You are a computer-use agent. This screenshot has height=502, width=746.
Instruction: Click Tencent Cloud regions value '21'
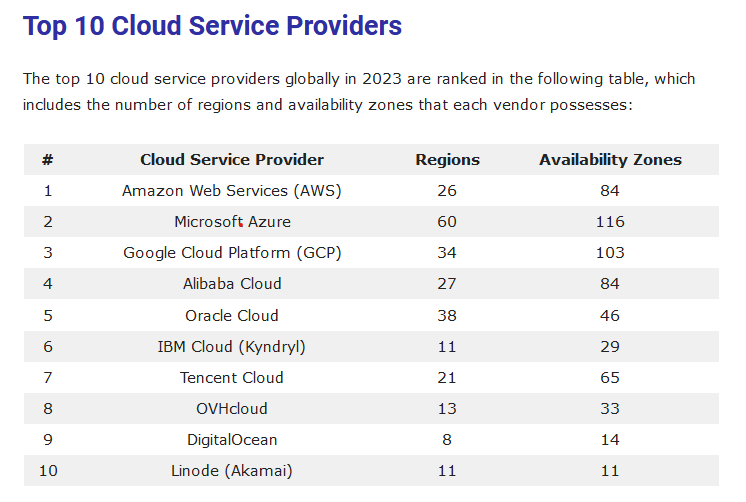pos(447,377)
